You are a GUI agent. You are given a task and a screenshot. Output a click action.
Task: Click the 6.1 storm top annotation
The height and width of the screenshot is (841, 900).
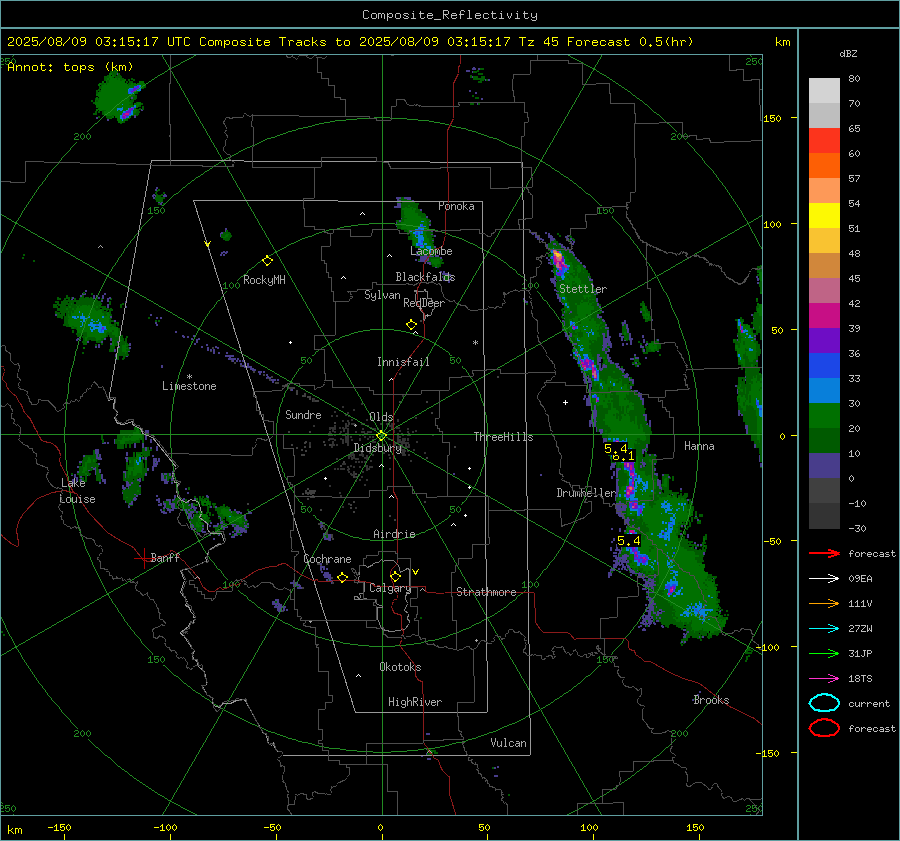(x=623, y=456)
